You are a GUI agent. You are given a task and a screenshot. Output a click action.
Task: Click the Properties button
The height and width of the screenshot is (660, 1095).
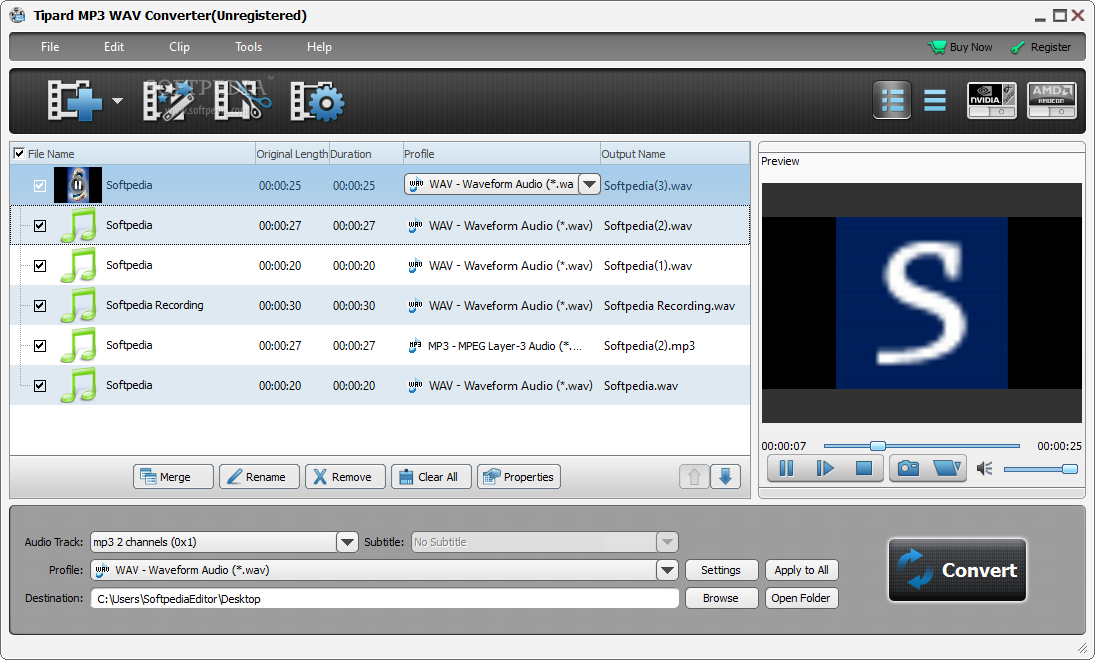point(519,477)
